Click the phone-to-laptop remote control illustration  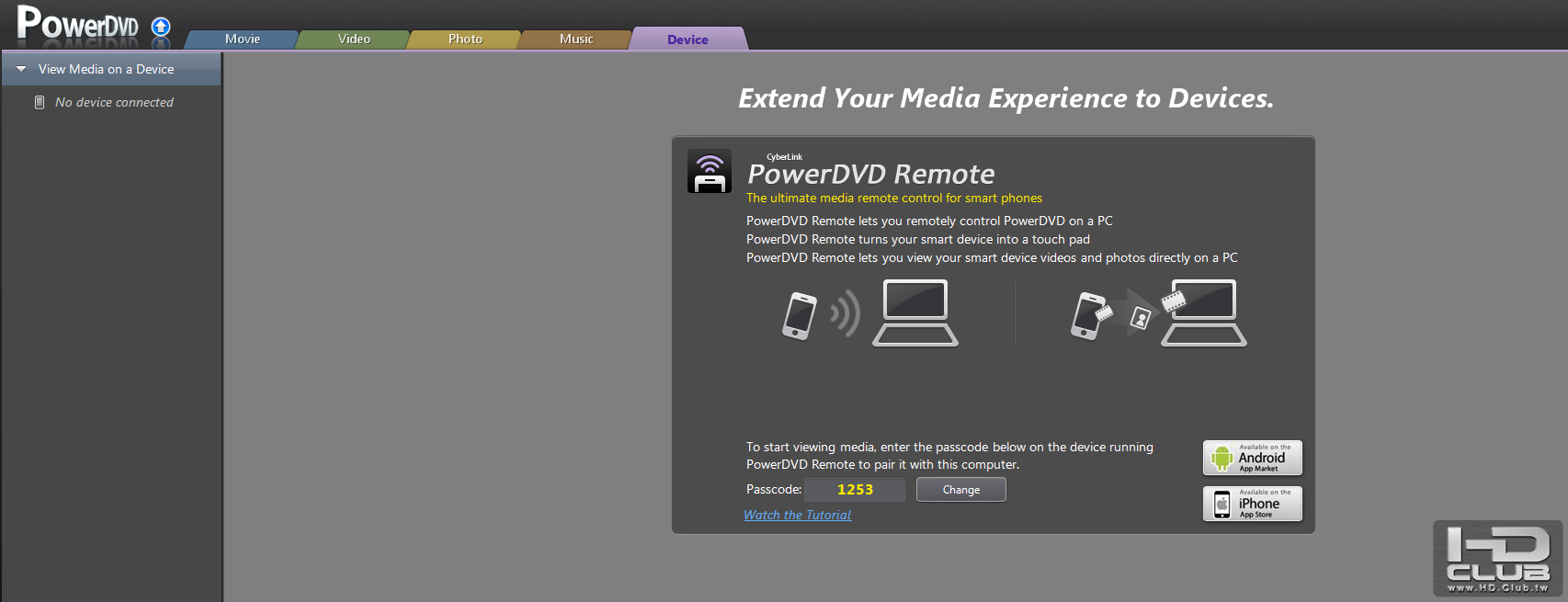point(869,313)
